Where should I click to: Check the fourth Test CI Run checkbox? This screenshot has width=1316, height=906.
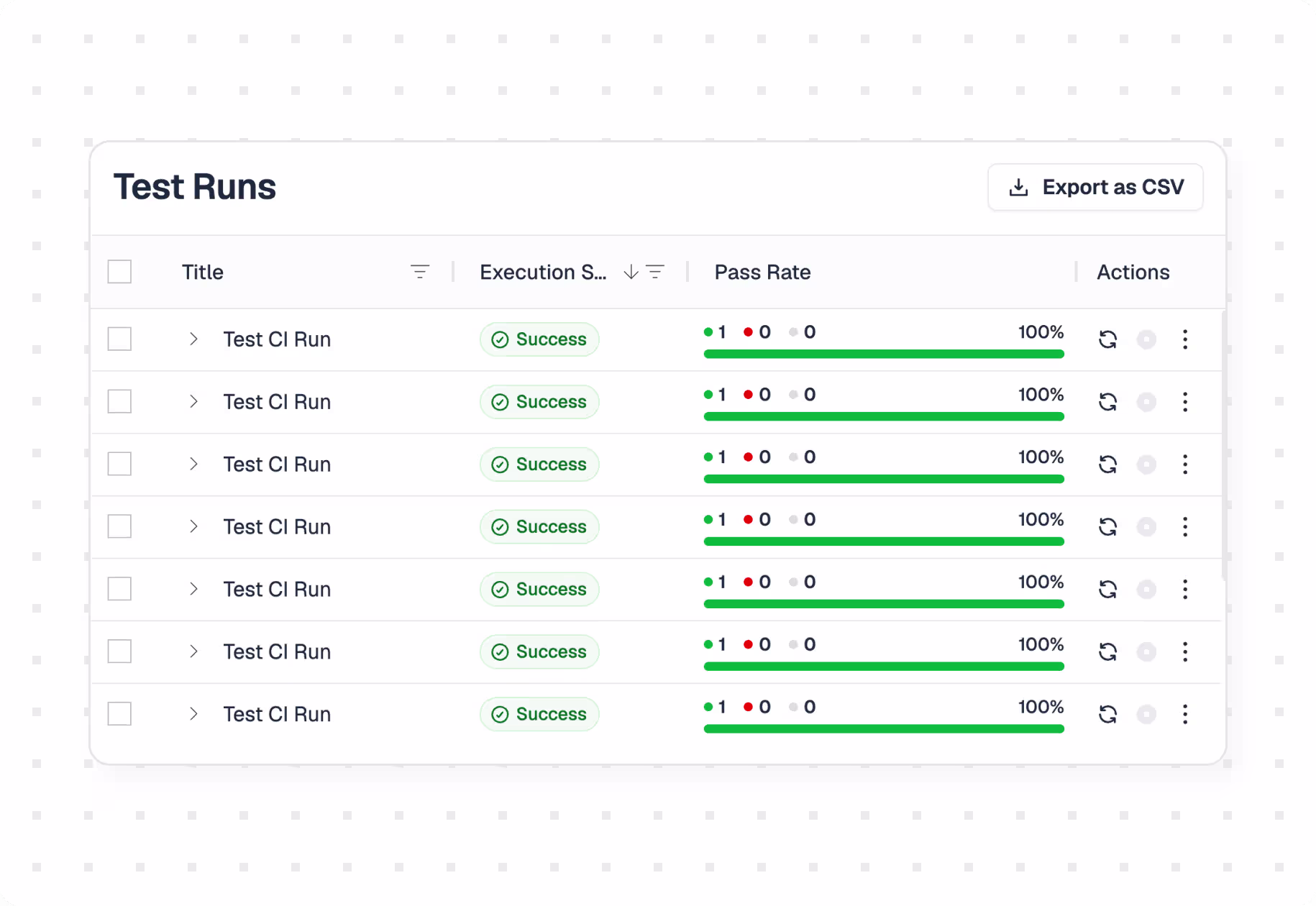[119, 526]
